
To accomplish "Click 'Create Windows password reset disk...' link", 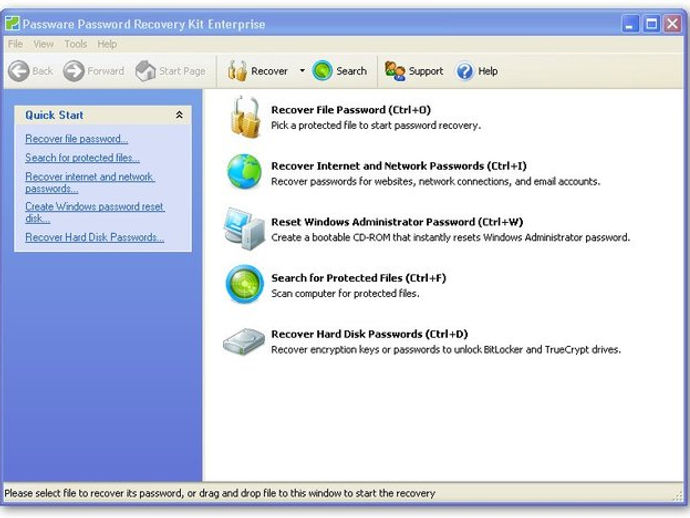I will (x=95, y=213).
